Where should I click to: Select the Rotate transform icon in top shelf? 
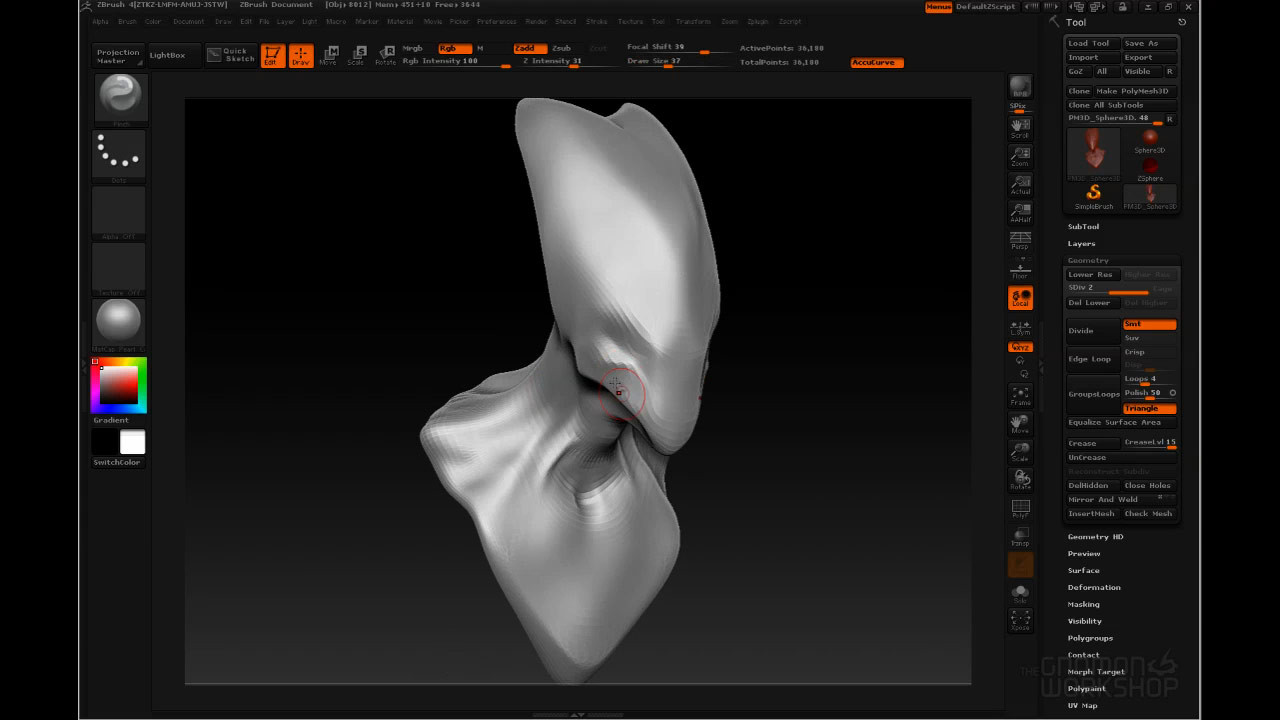[385, 56]
